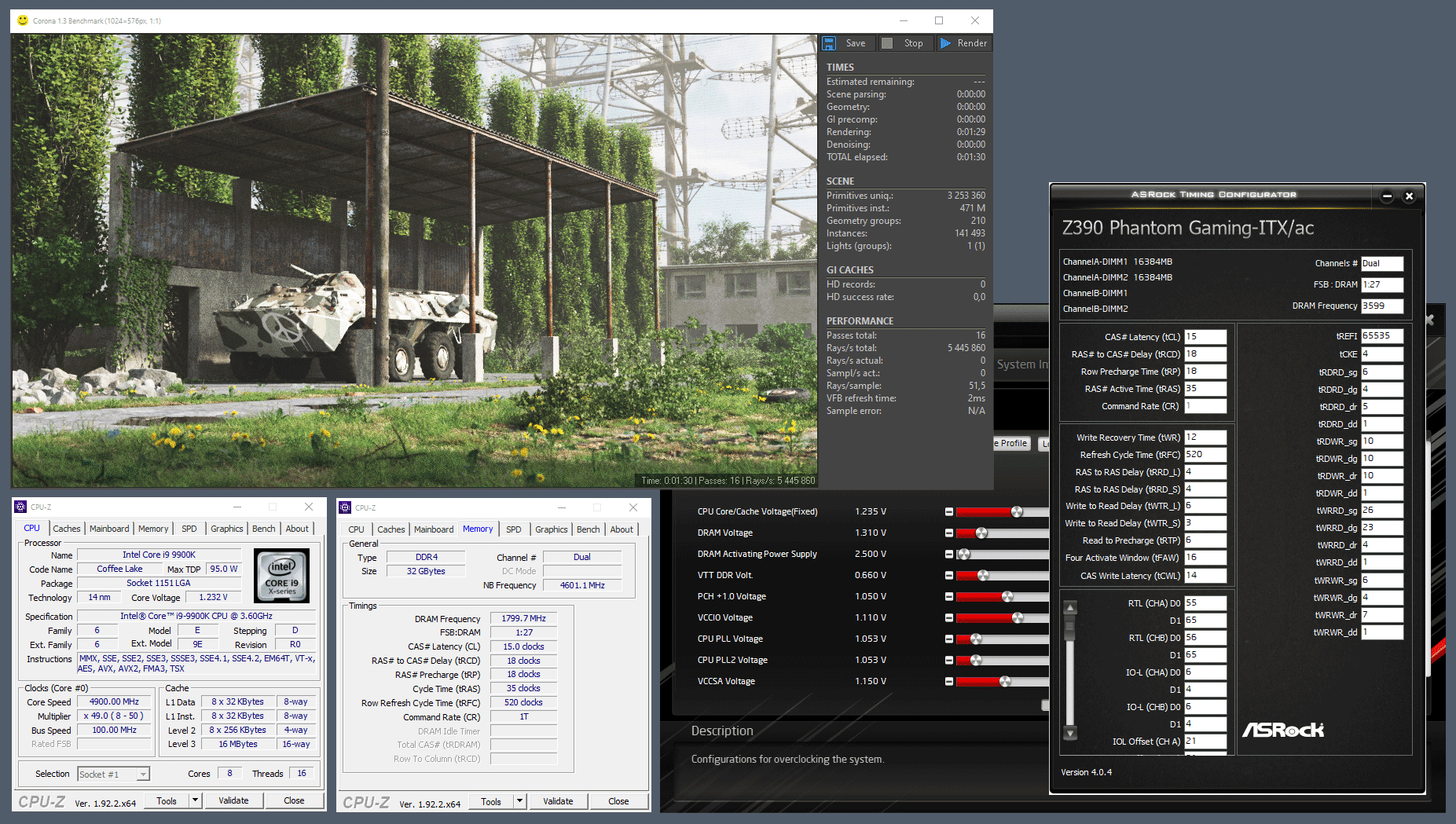Click minus icon beside VCCSA Voltage slider
1456x824 pixels.
click(x=948, y=682)
